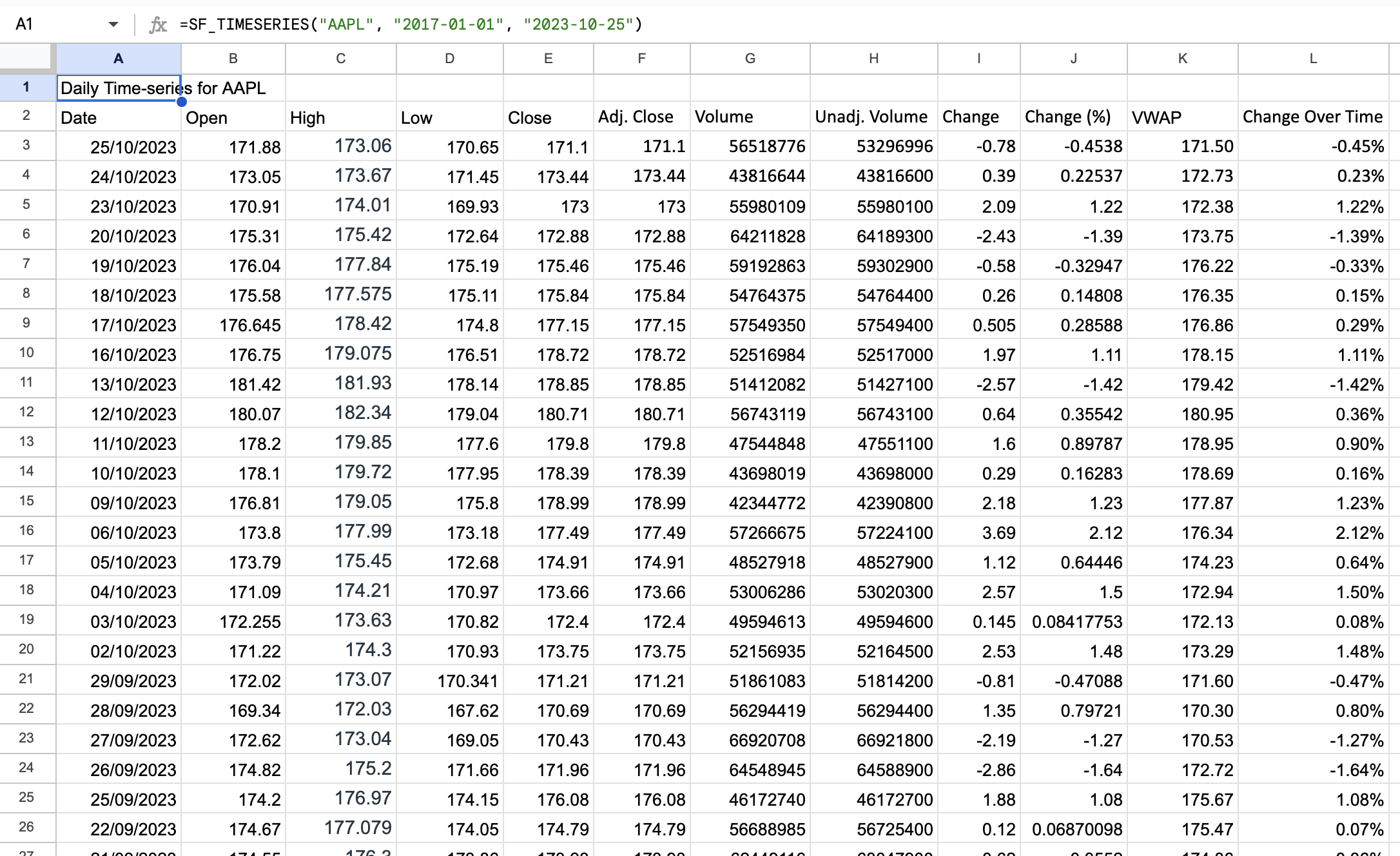Image resolution: width=1400 pixels, height=856 pixels.
Task: Click Change Over Time value 2.12%
Action: point(1313,532)
